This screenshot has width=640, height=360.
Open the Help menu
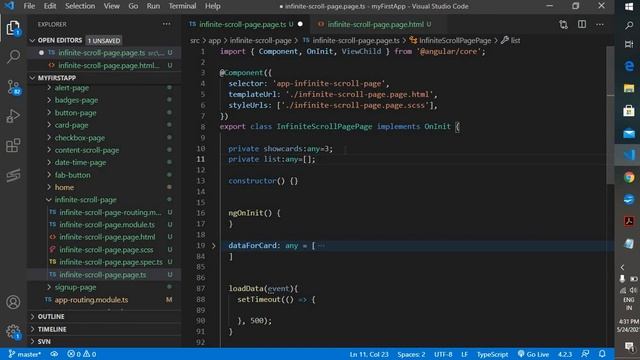(x=213, y=6)
